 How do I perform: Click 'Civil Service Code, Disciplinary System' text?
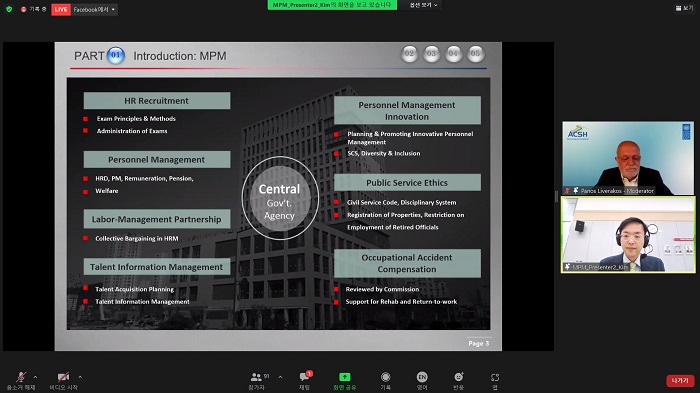402,202
